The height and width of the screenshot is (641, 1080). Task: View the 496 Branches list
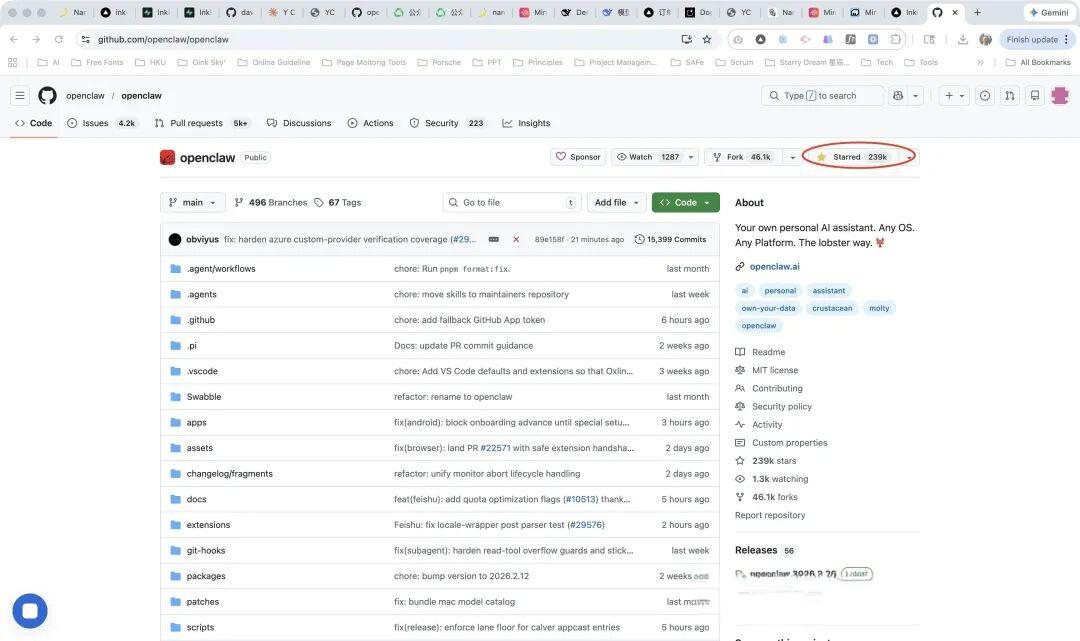271,202
